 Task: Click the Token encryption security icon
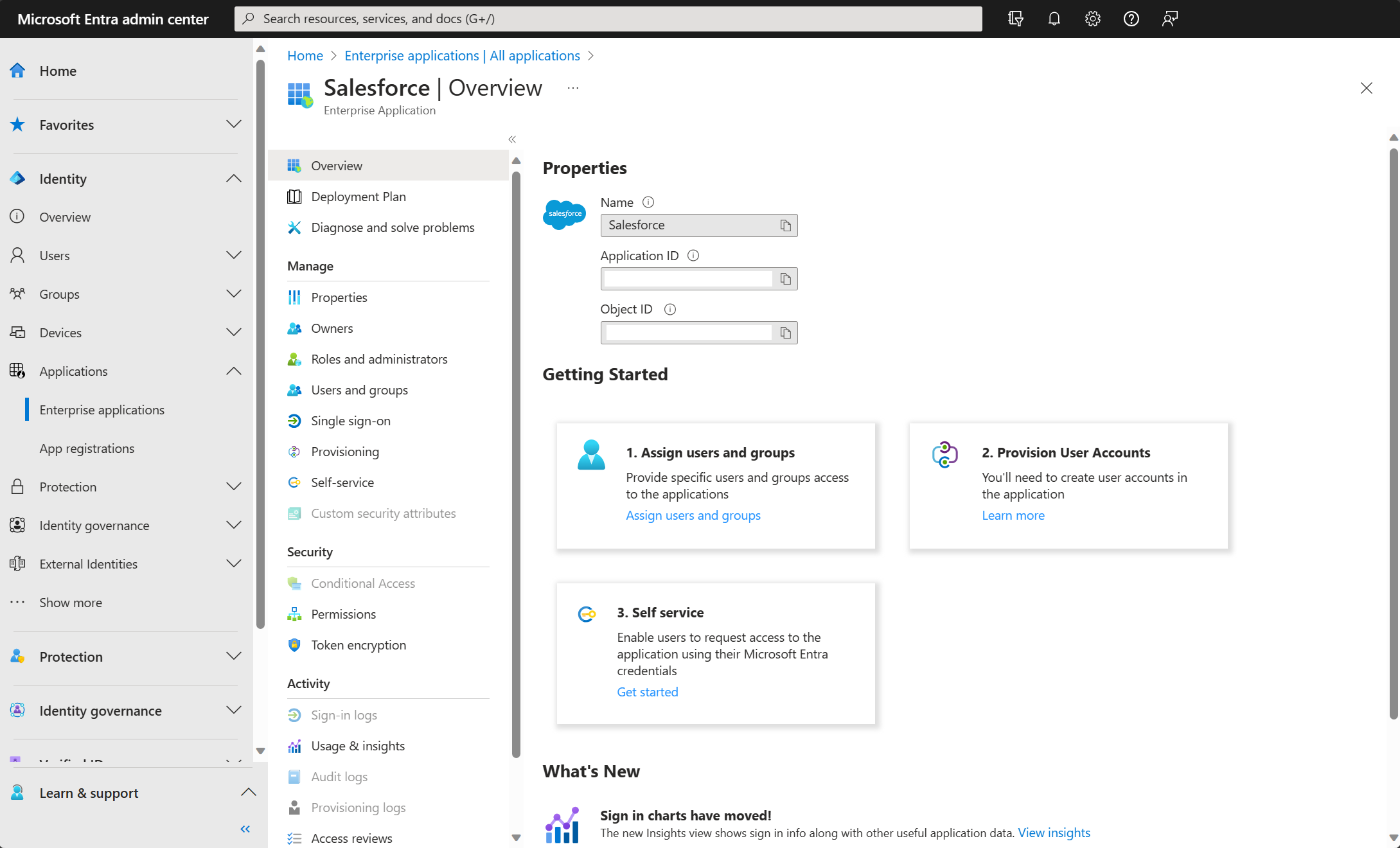tap(294, 644)
